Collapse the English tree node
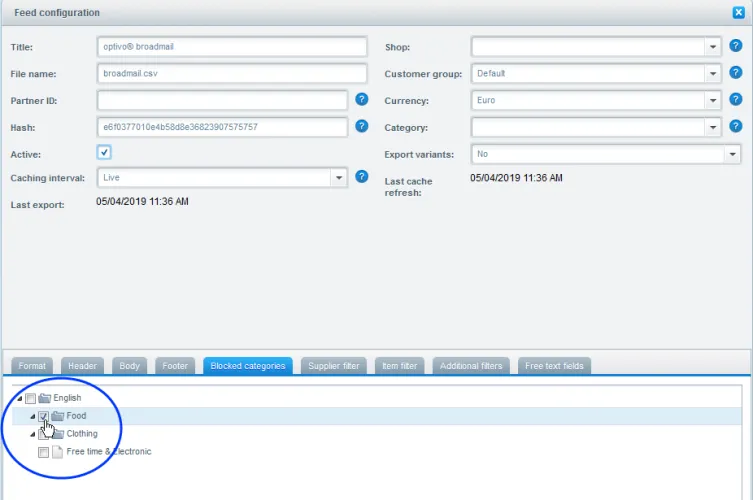753x500 pixels. [x=20, y=399]
